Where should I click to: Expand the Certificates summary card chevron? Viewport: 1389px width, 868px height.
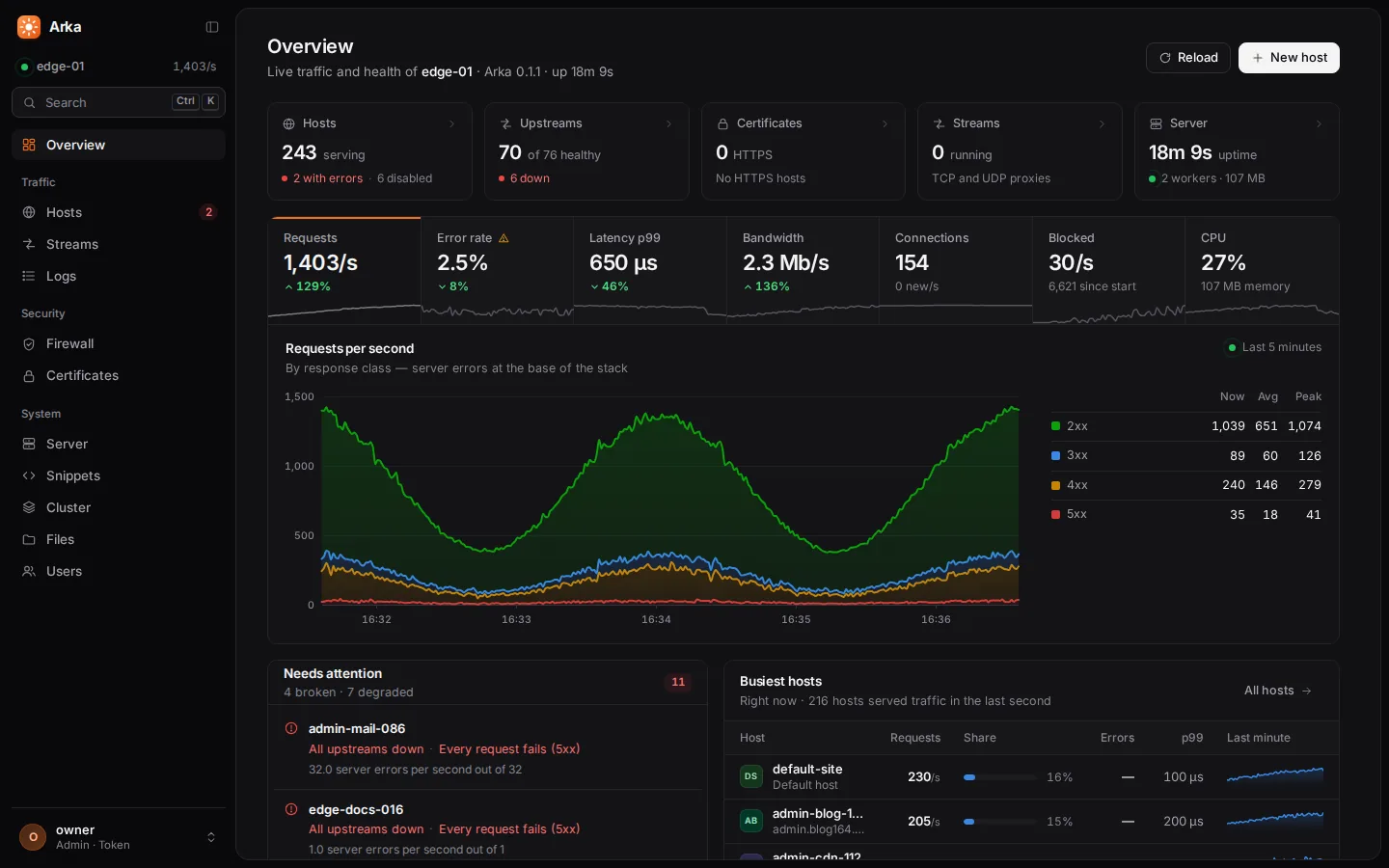[885, 123]
